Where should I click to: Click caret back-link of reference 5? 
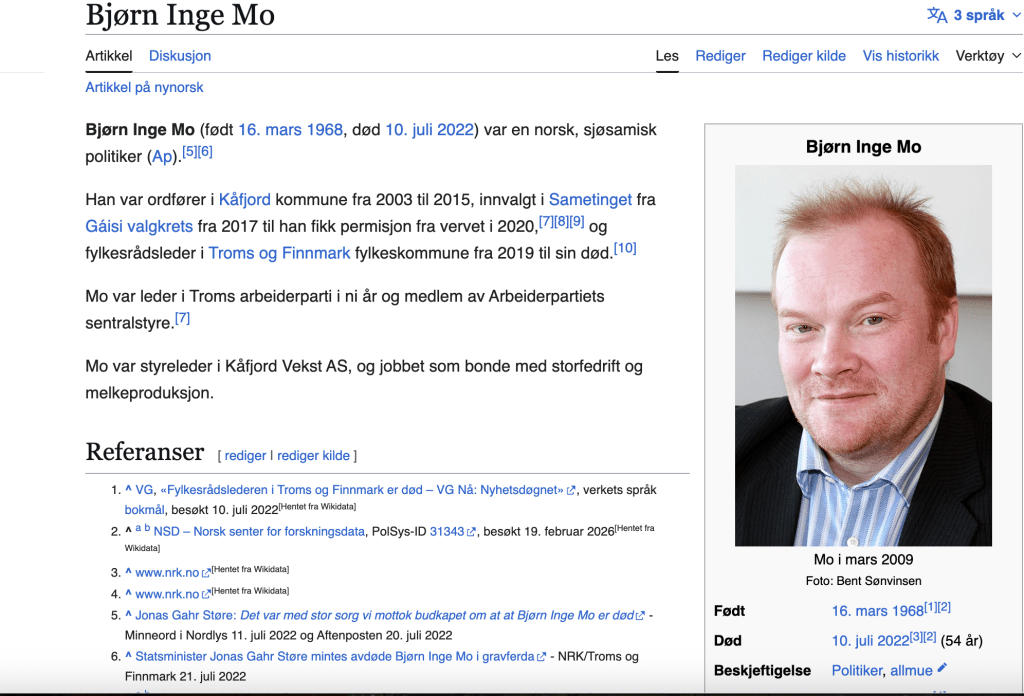pyautogui.click(x=128, y=615)
